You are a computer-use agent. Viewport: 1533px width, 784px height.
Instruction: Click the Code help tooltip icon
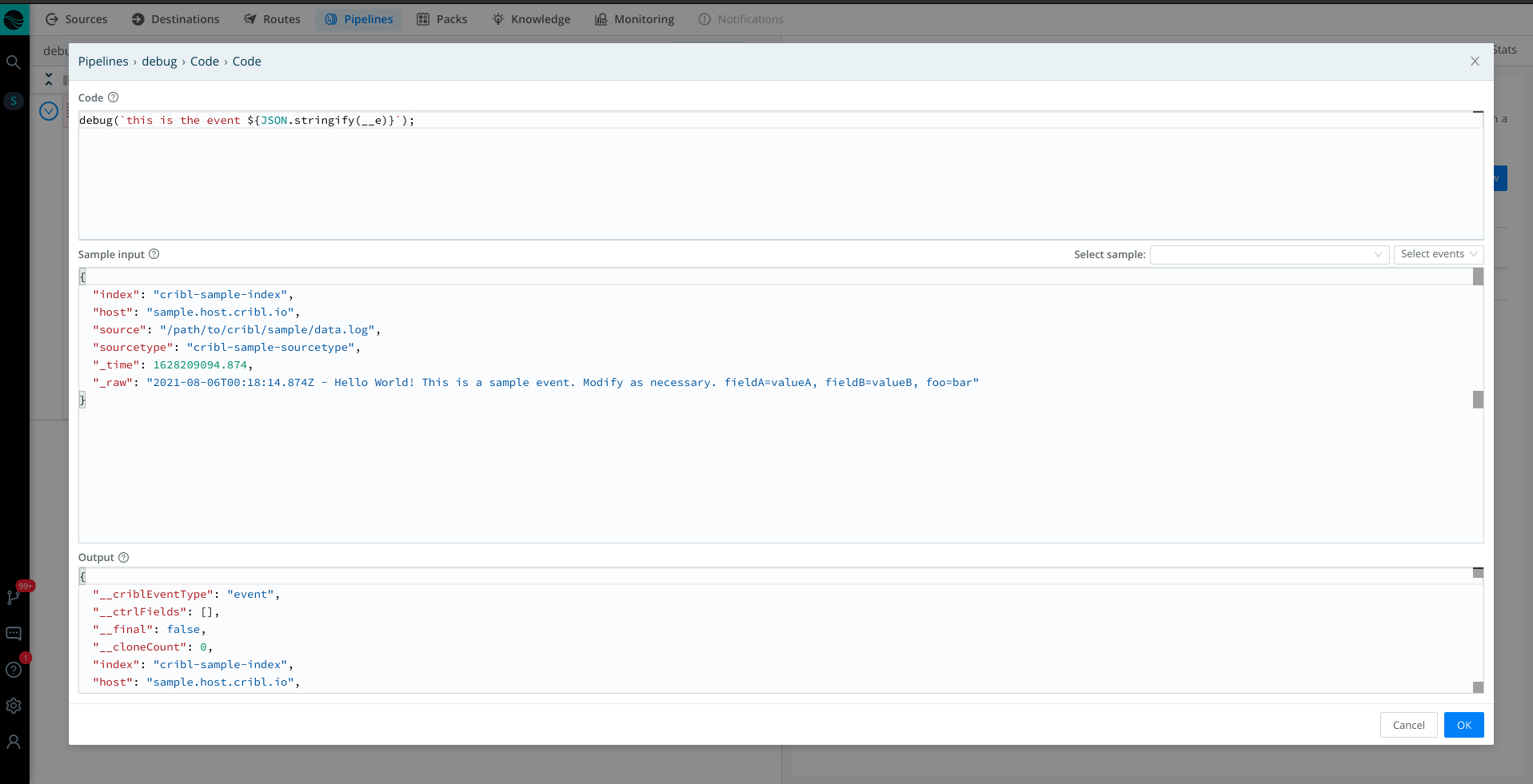(x=113, y=97)
